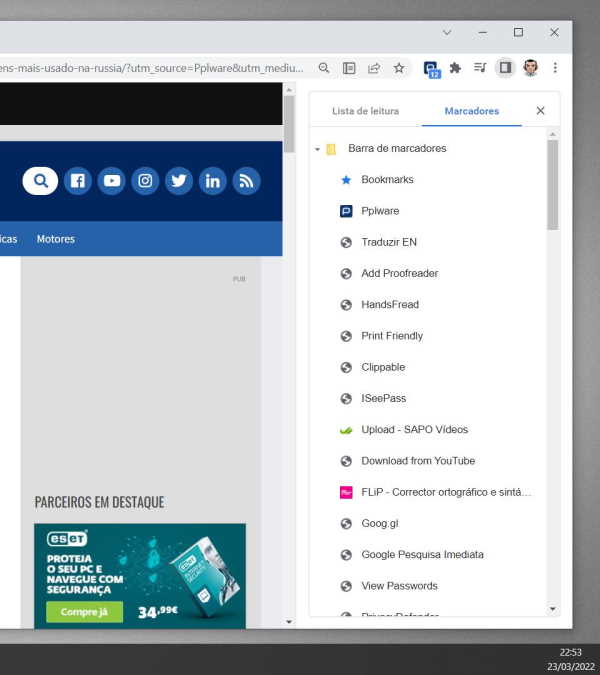The image size is (600, 675).
Task: Click the web page scroll up arrow
Action: (289, 90)
